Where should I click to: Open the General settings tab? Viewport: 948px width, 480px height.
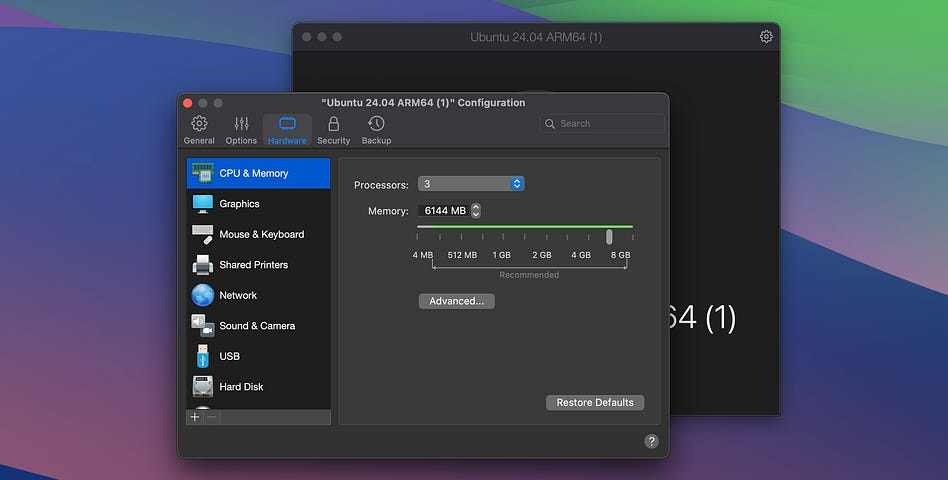click(199, 130)
